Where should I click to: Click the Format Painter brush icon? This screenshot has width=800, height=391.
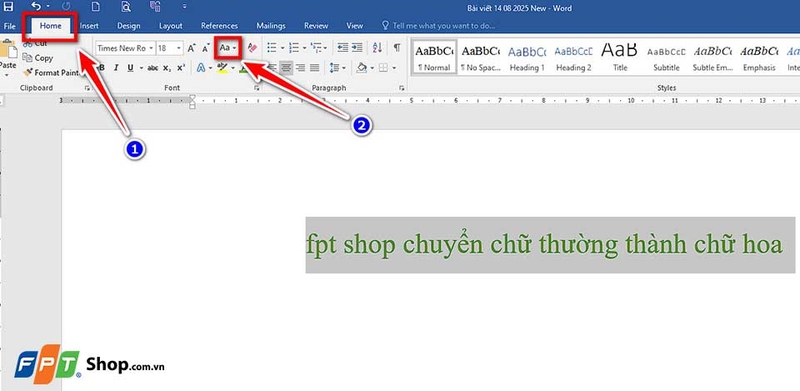(x=28, y=72)
